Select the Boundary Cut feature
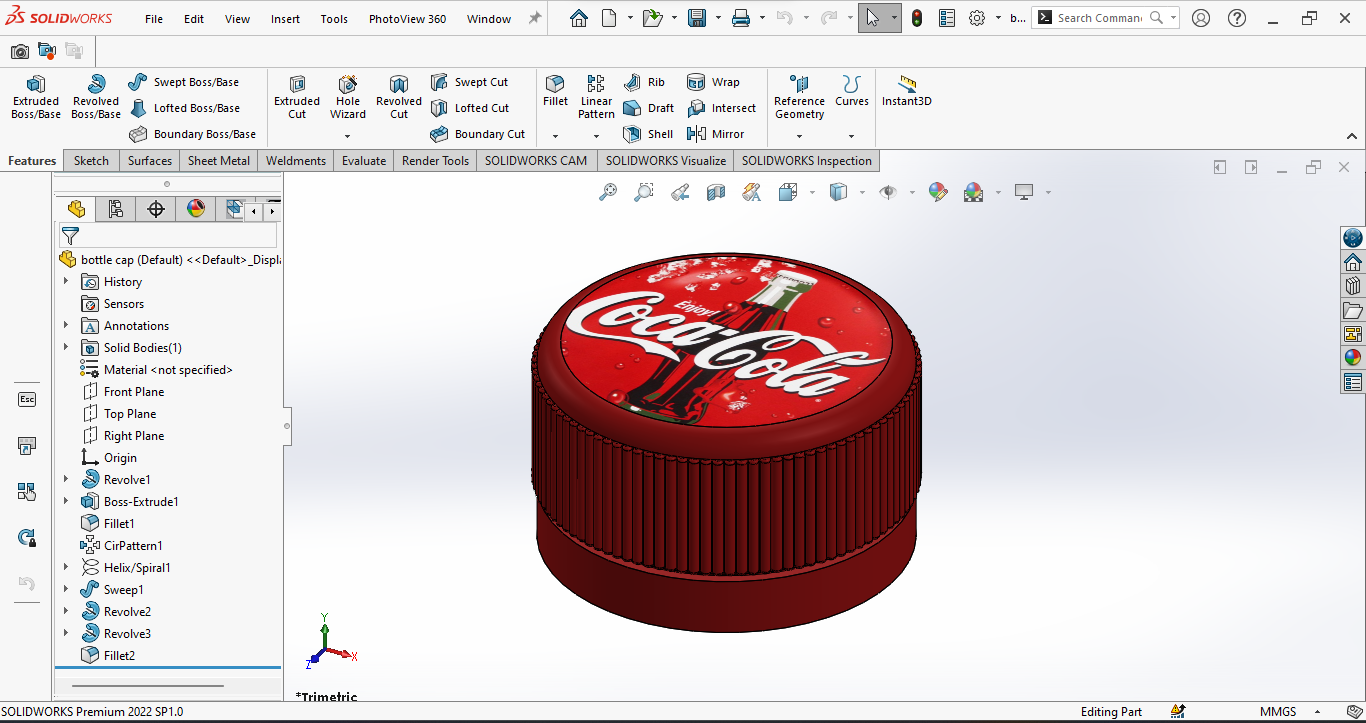Screen dimensions: 1366x723 pyautogui.click(x=478, y=134)
